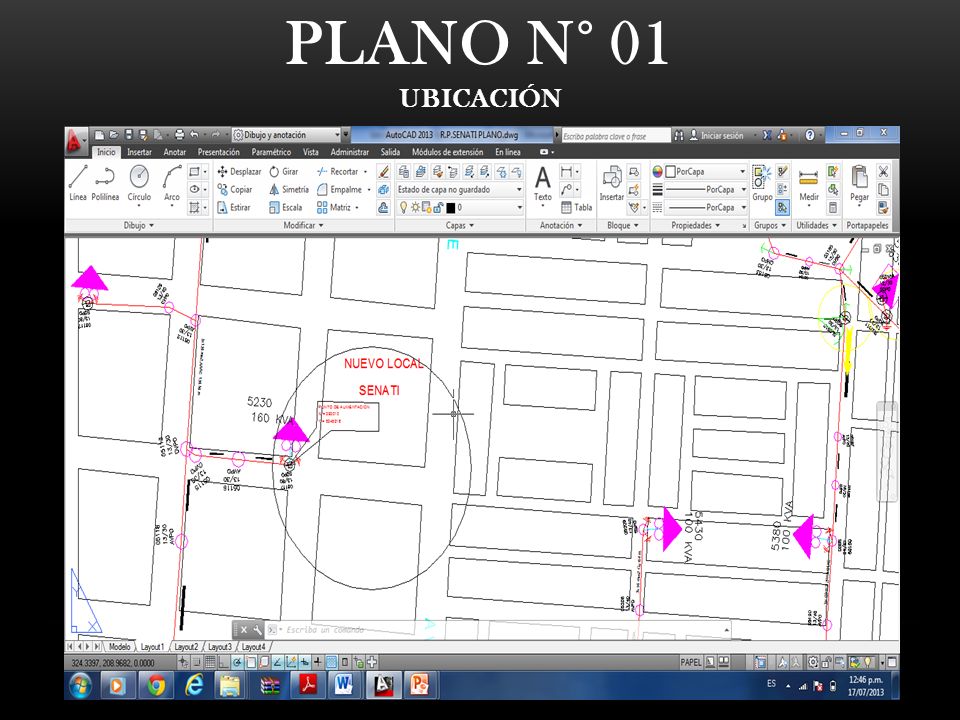Open the layer state dropdown
This screenshot has height=720, width=960.
pos(459,190)
